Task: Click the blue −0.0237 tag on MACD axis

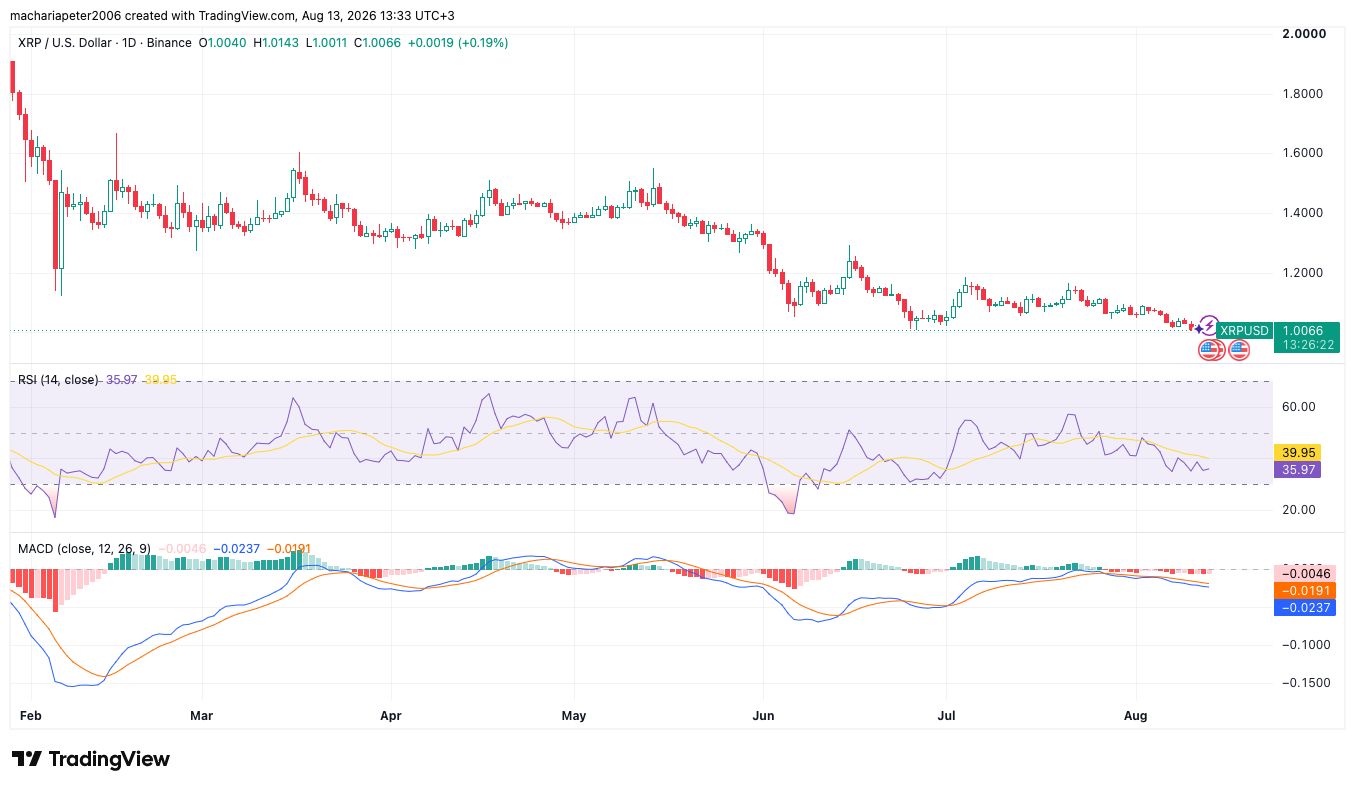Action: coord(1304,607)
